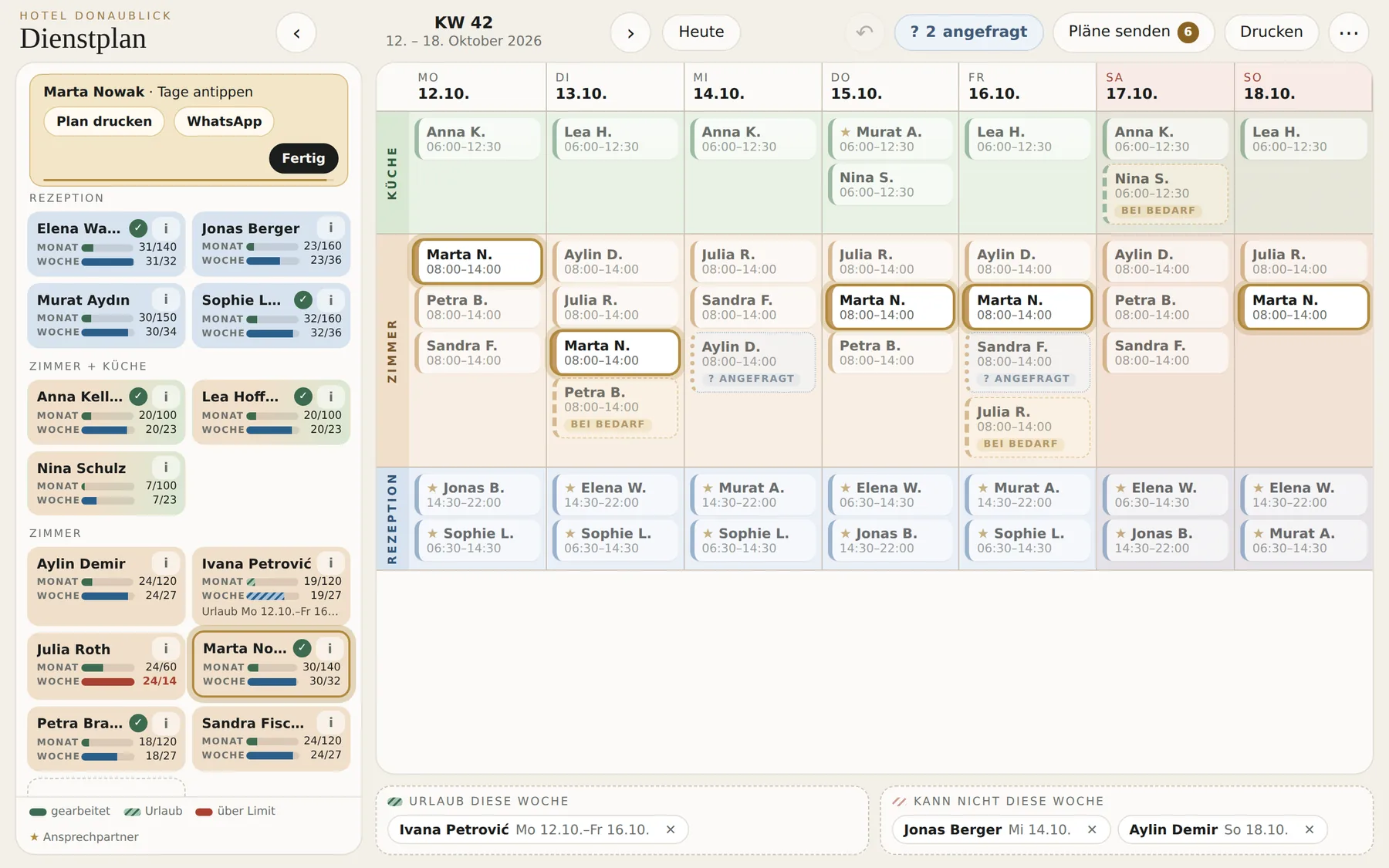
Task: Select Marta N. shift on Monday 12.10.
Action: tap(477, 262)
